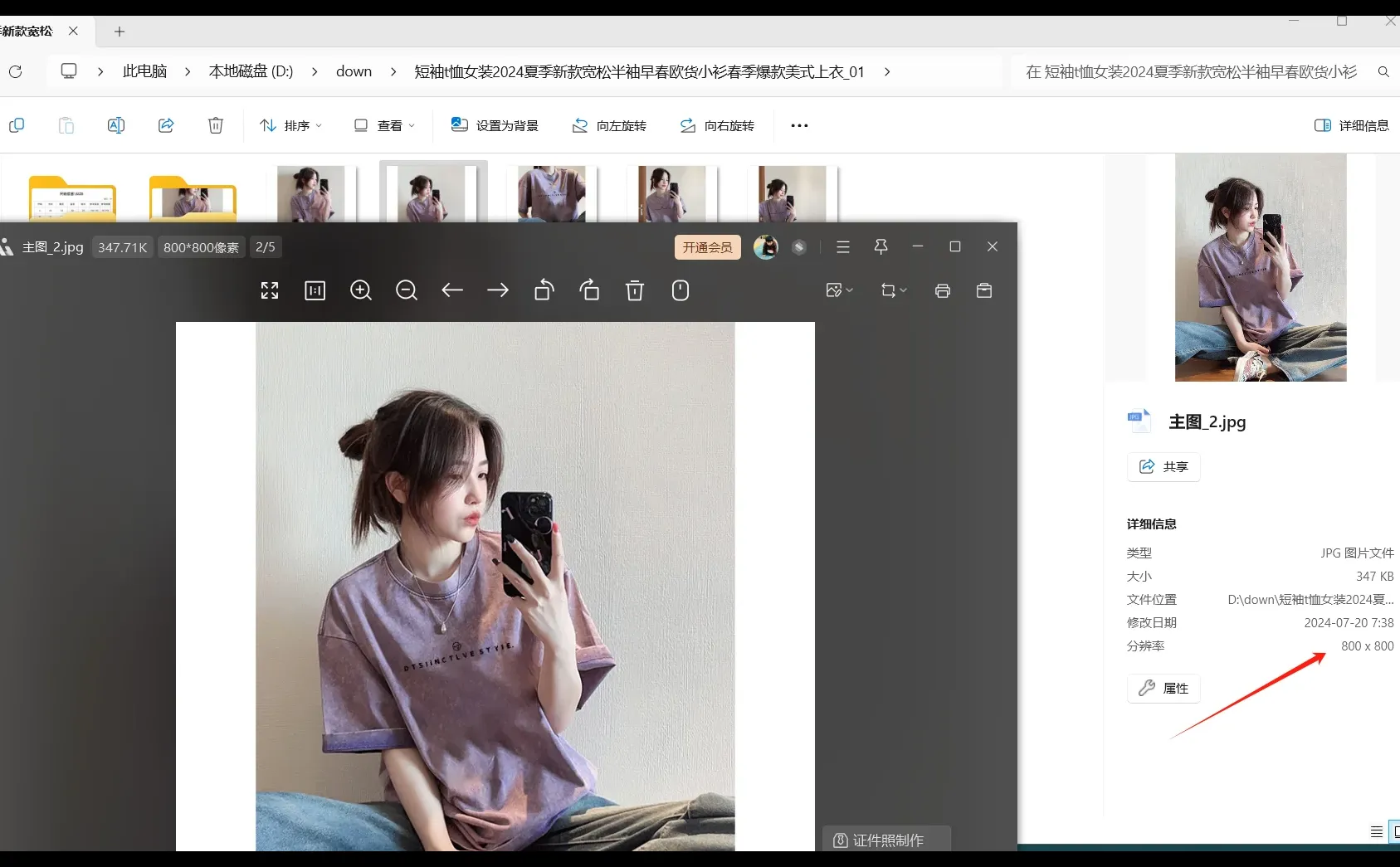Open the more options menu in explorer toolbar

(x=798, y=125)
